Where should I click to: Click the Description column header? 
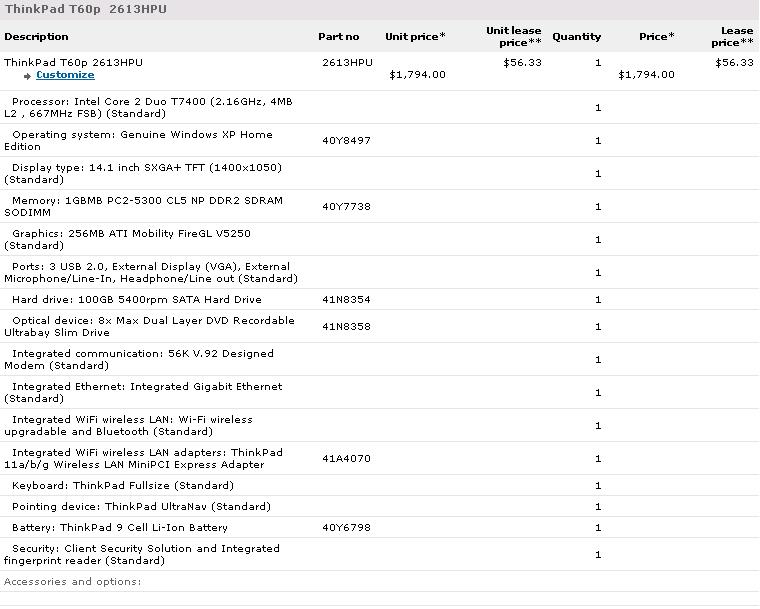36,36
